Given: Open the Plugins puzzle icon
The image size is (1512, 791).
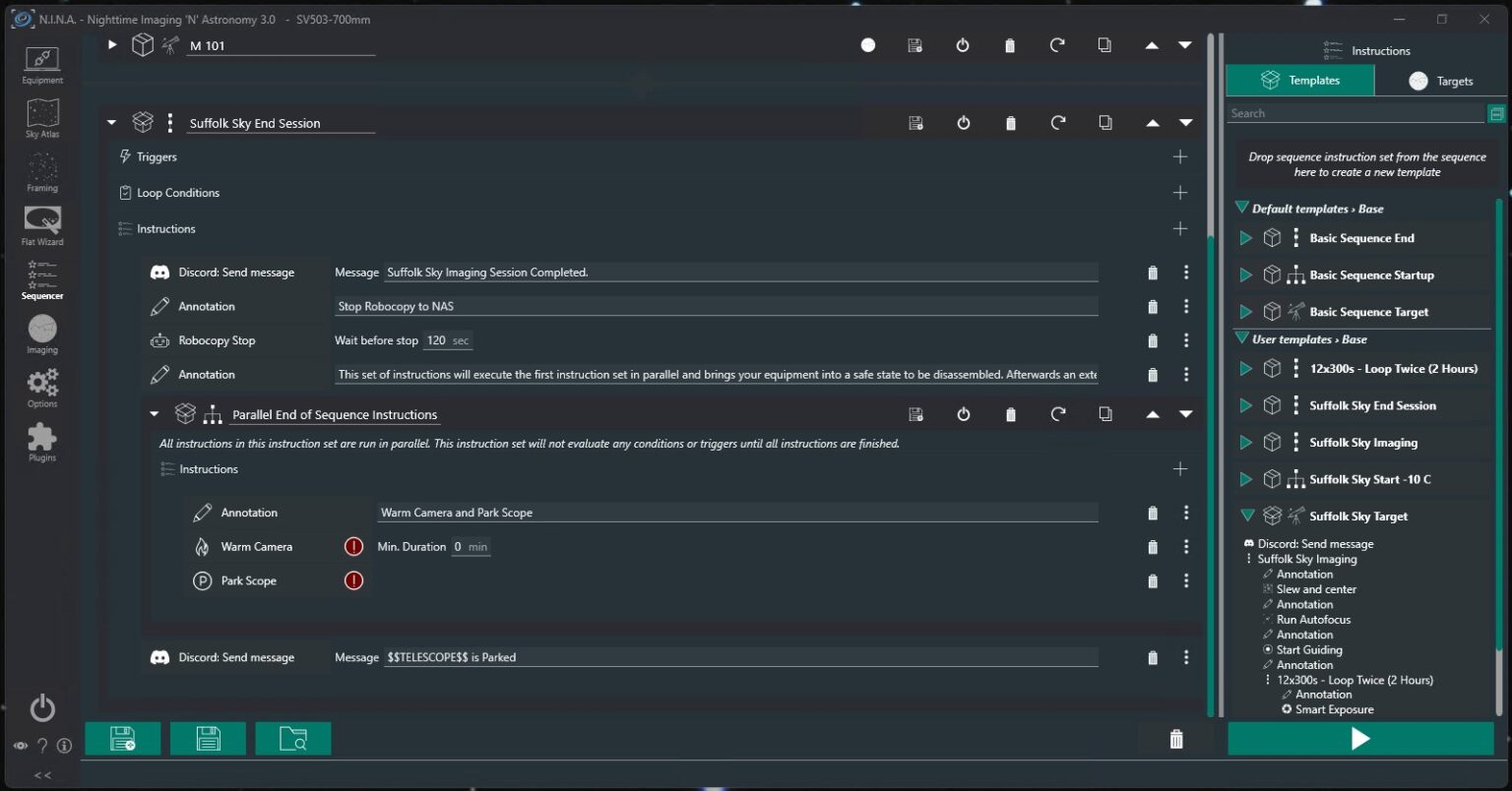Looking at the screenshot, I should coord(42,443).
